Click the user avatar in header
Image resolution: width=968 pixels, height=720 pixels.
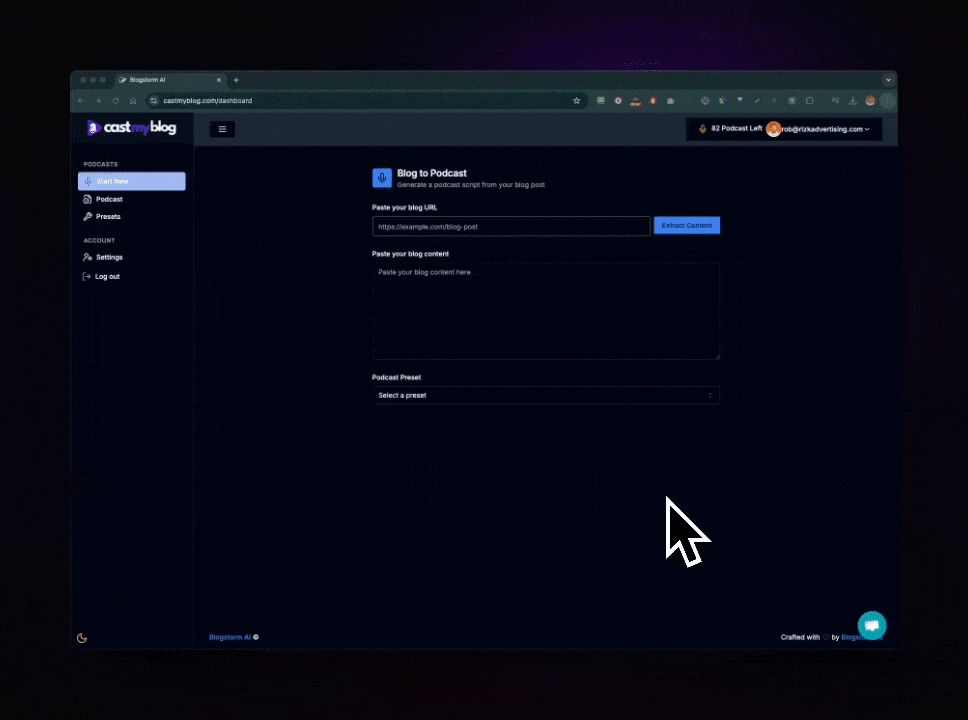click(x=773, y=129)
